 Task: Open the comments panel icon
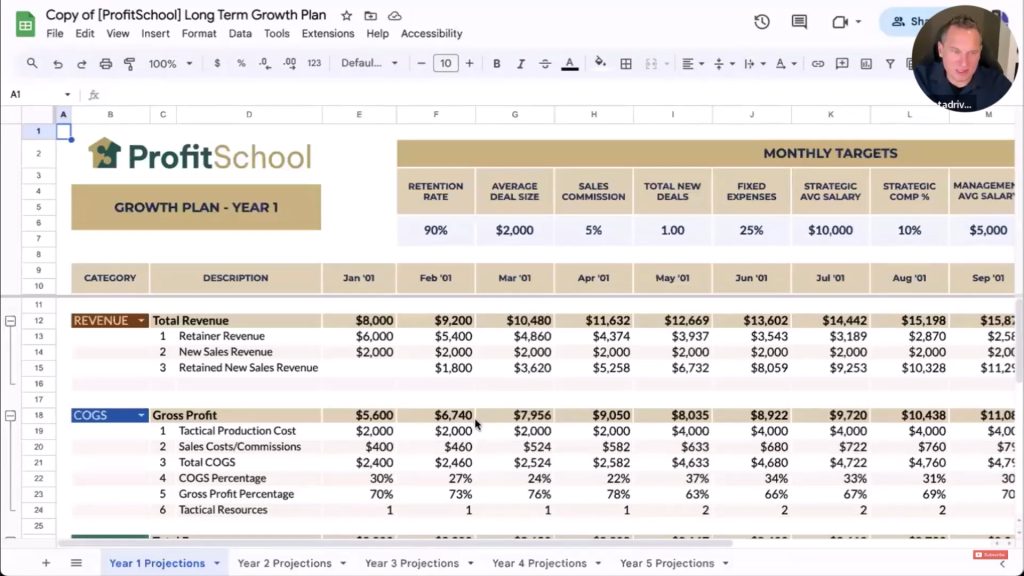pos(799,22)
